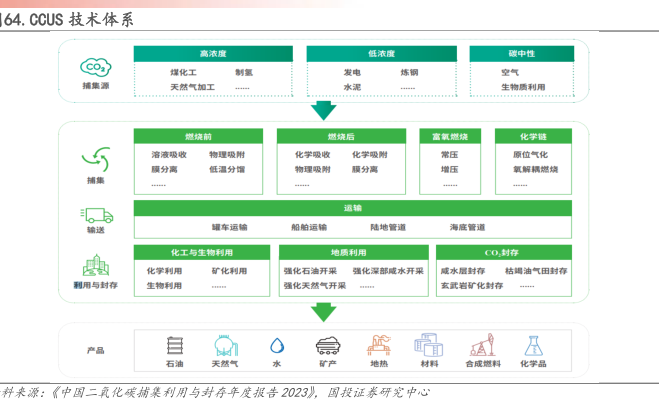Select the oil (石油) barrel icon
Image resolution: width=659 pixels, height=408 pixels.
(x=175, y=347)
